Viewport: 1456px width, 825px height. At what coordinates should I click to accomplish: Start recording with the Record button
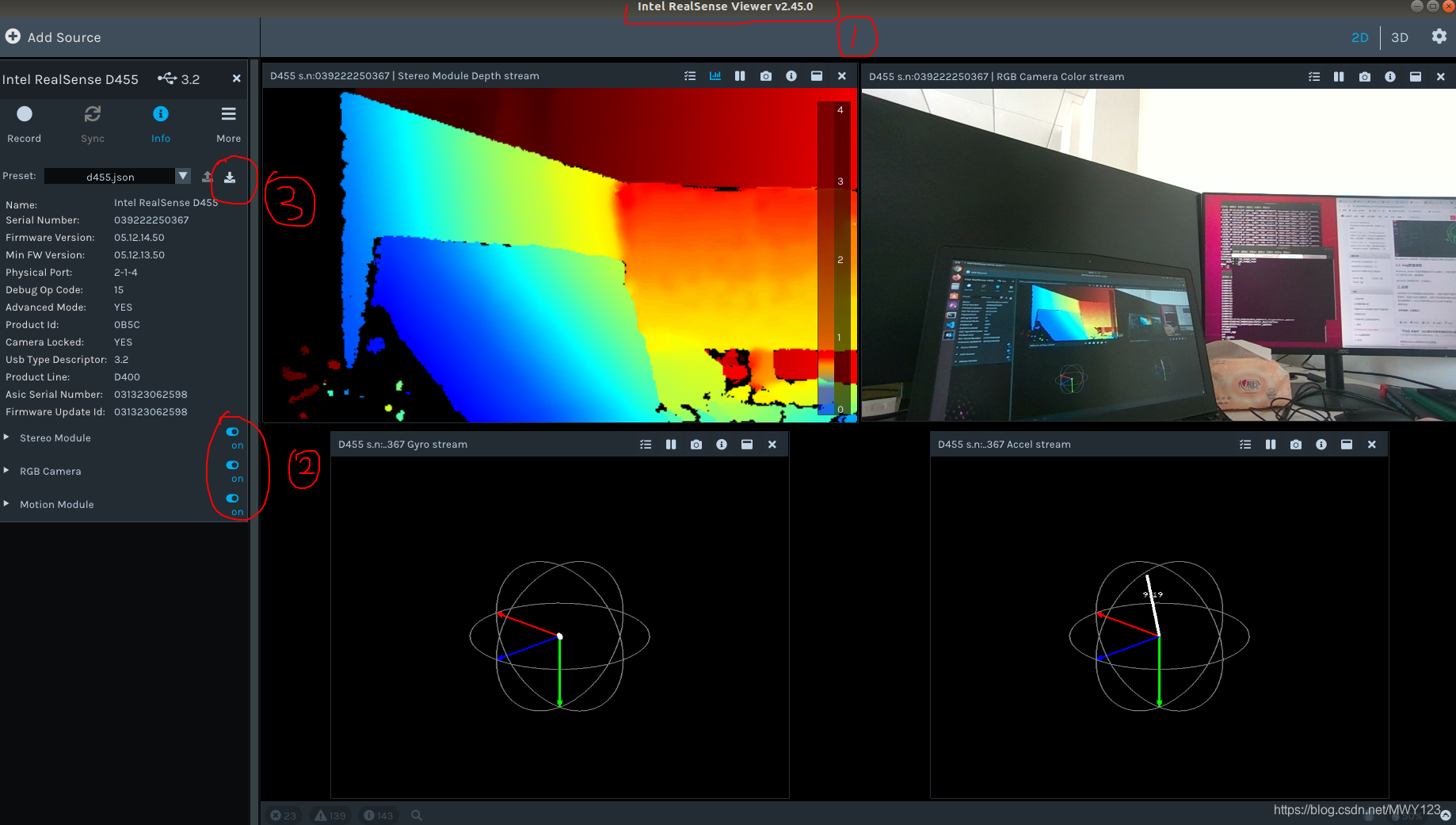(25, 124)
